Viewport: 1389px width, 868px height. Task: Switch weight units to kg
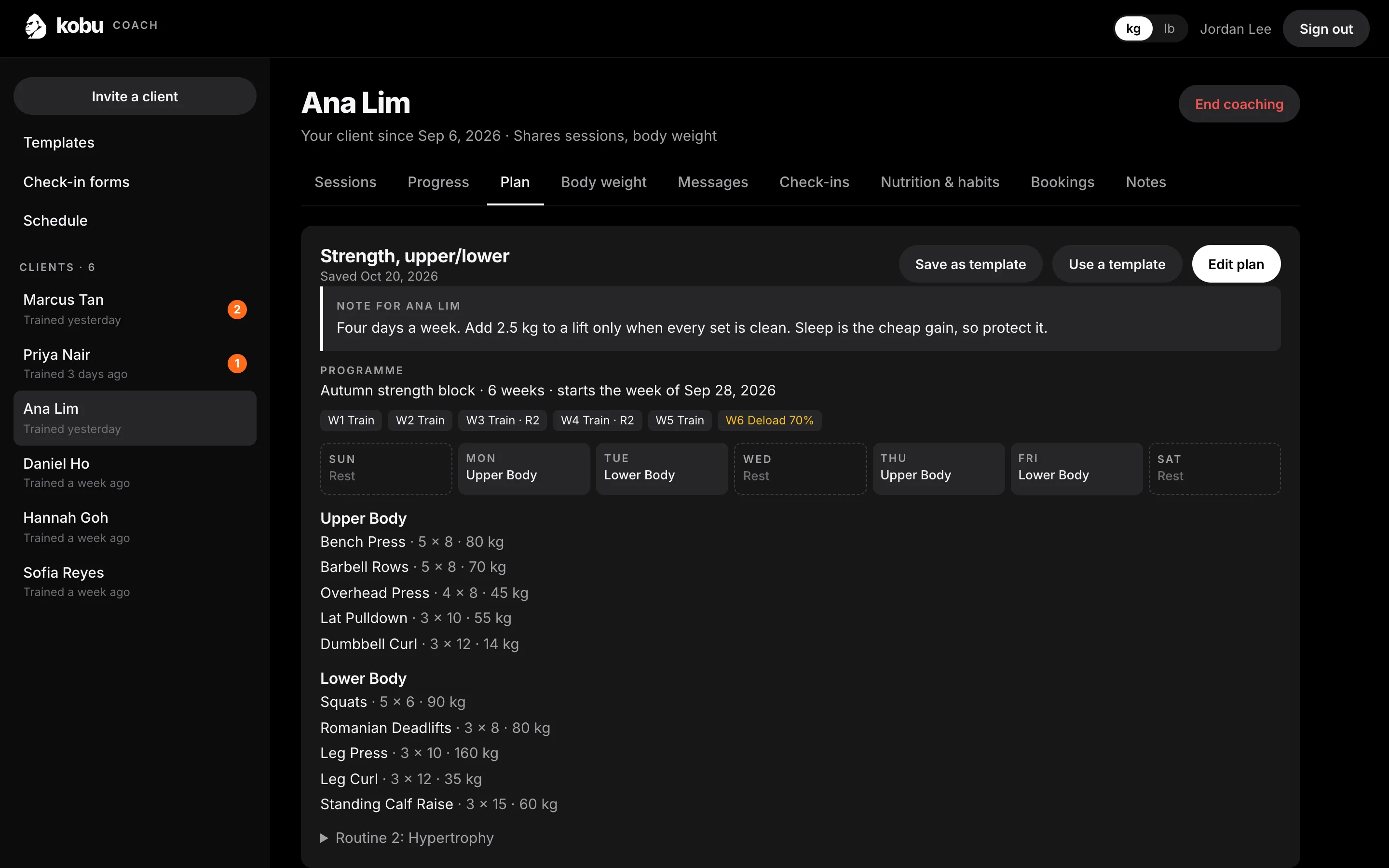[1133, 29]
